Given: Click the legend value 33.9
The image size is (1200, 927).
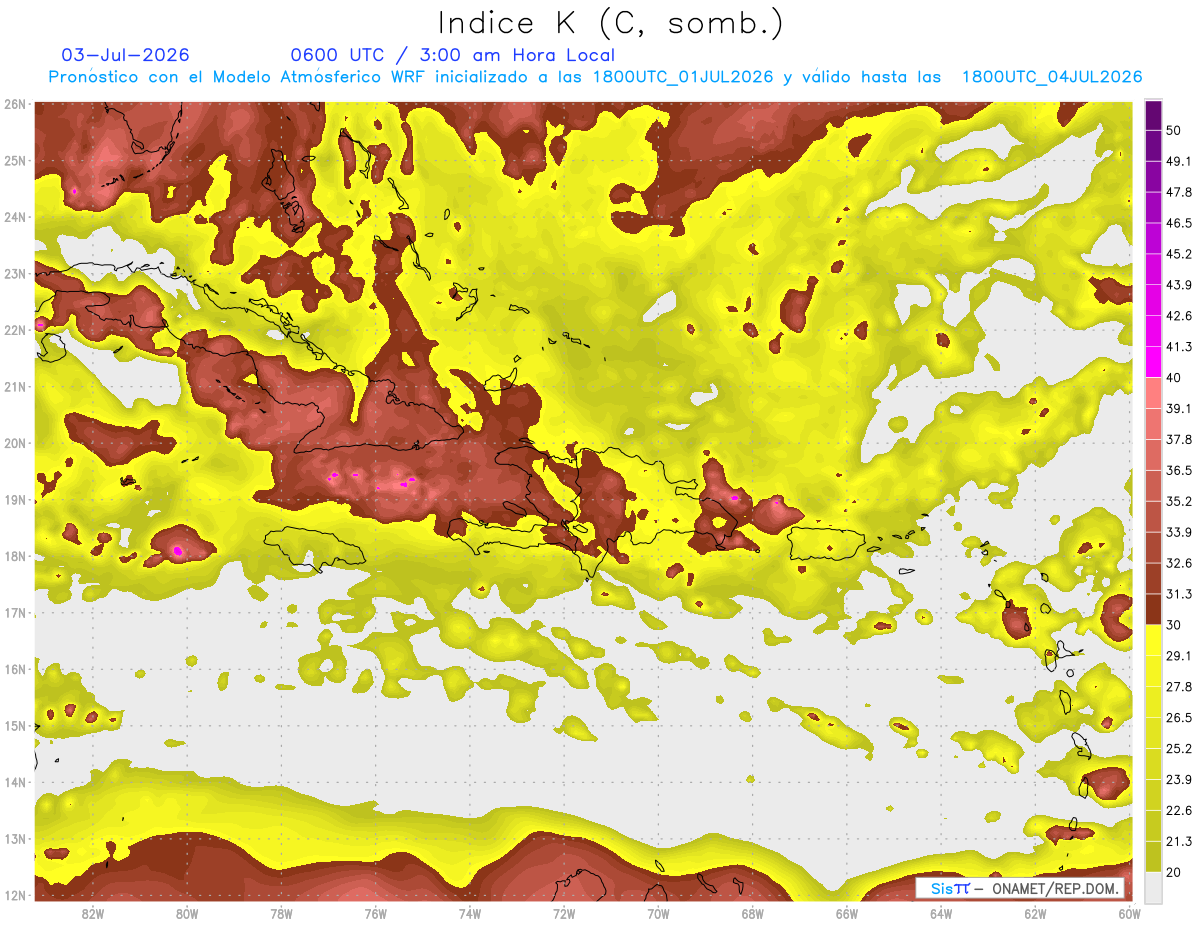Looking at the screenshot, I should pyautogui.click(x=1179, y=532).
